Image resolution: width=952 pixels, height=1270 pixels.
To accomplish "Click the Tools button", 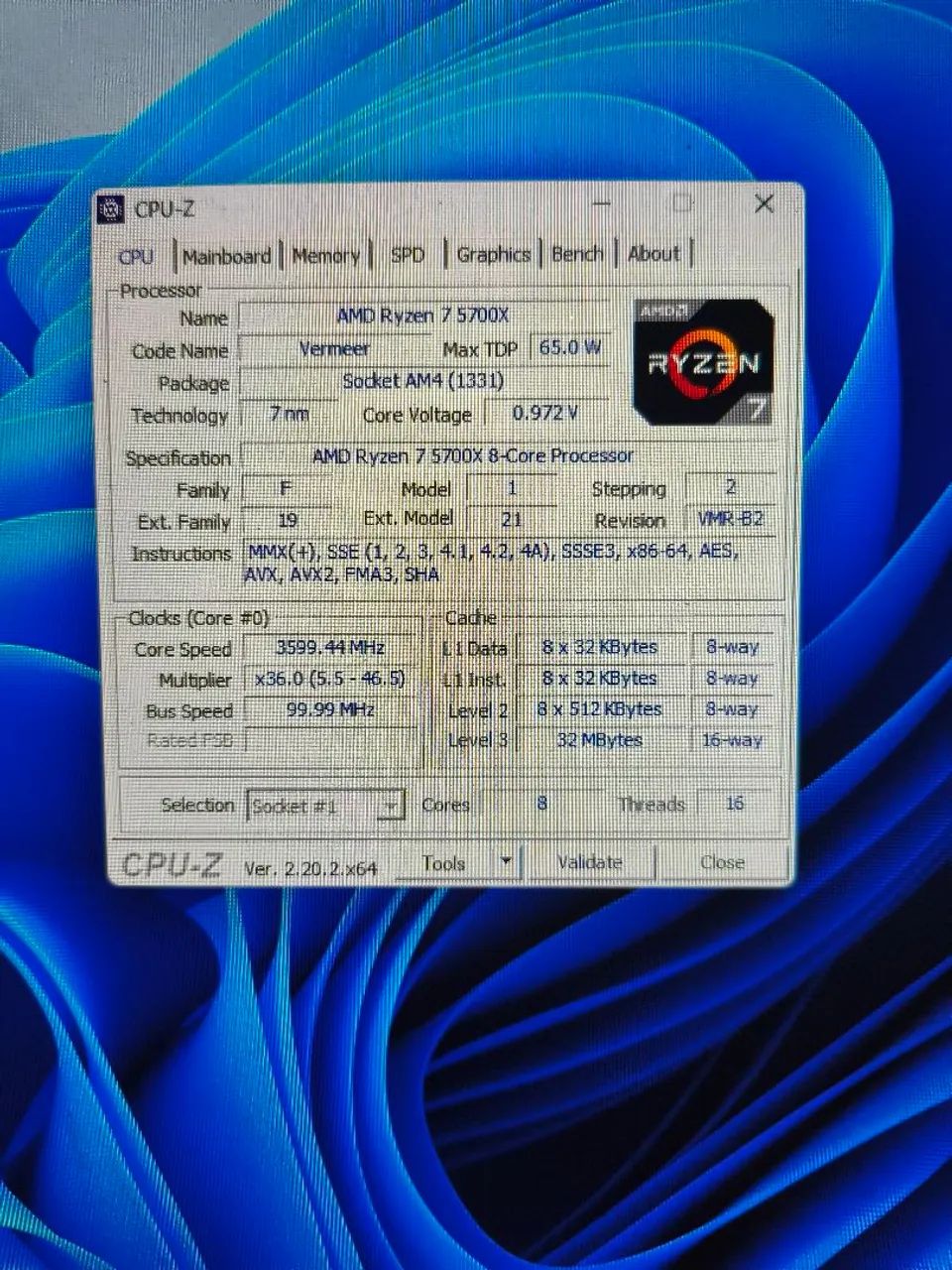I will [443, 863].
